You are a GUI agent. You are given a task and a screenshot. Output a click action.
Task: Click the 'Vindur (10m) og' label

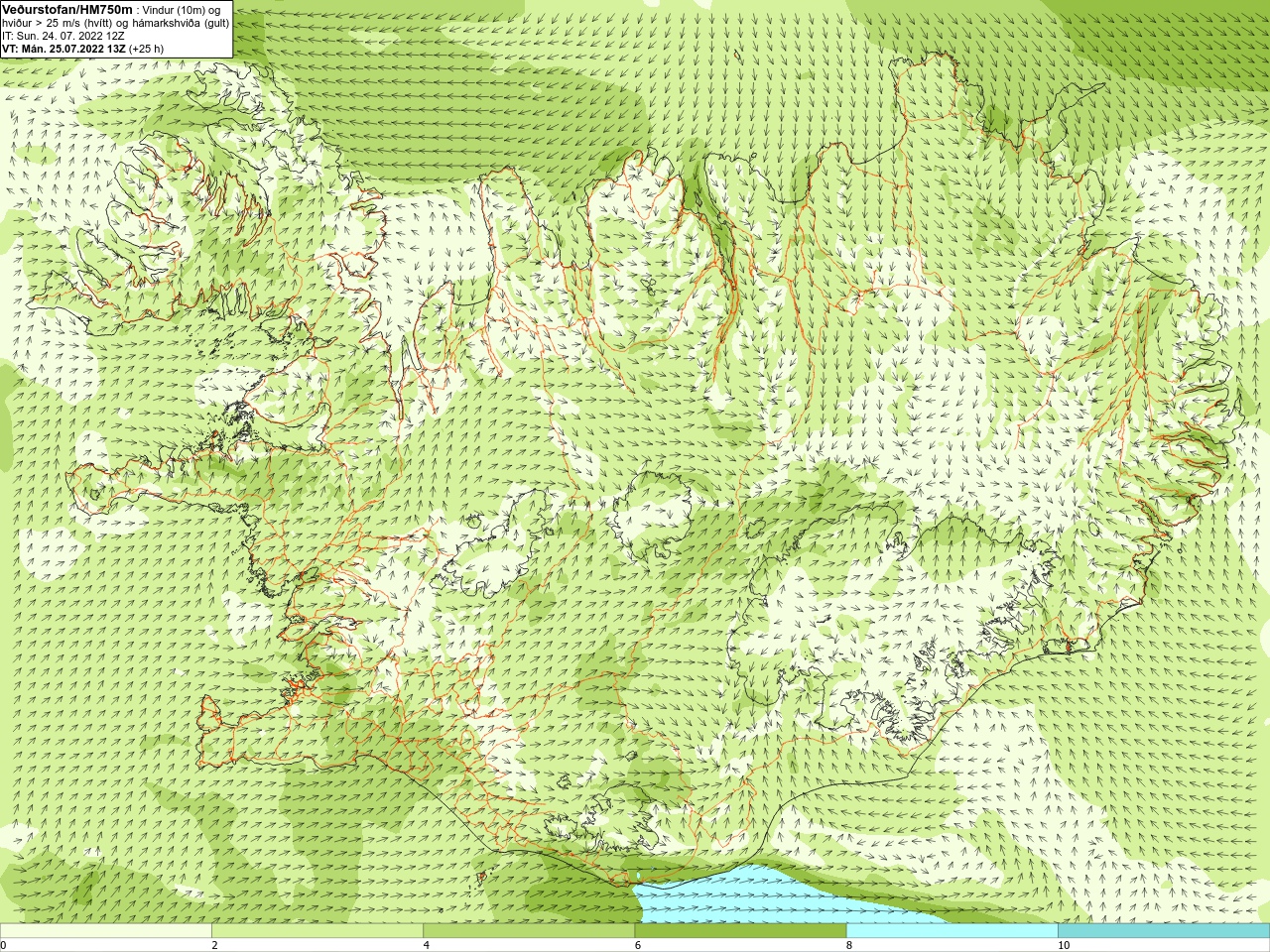[183, 10]
